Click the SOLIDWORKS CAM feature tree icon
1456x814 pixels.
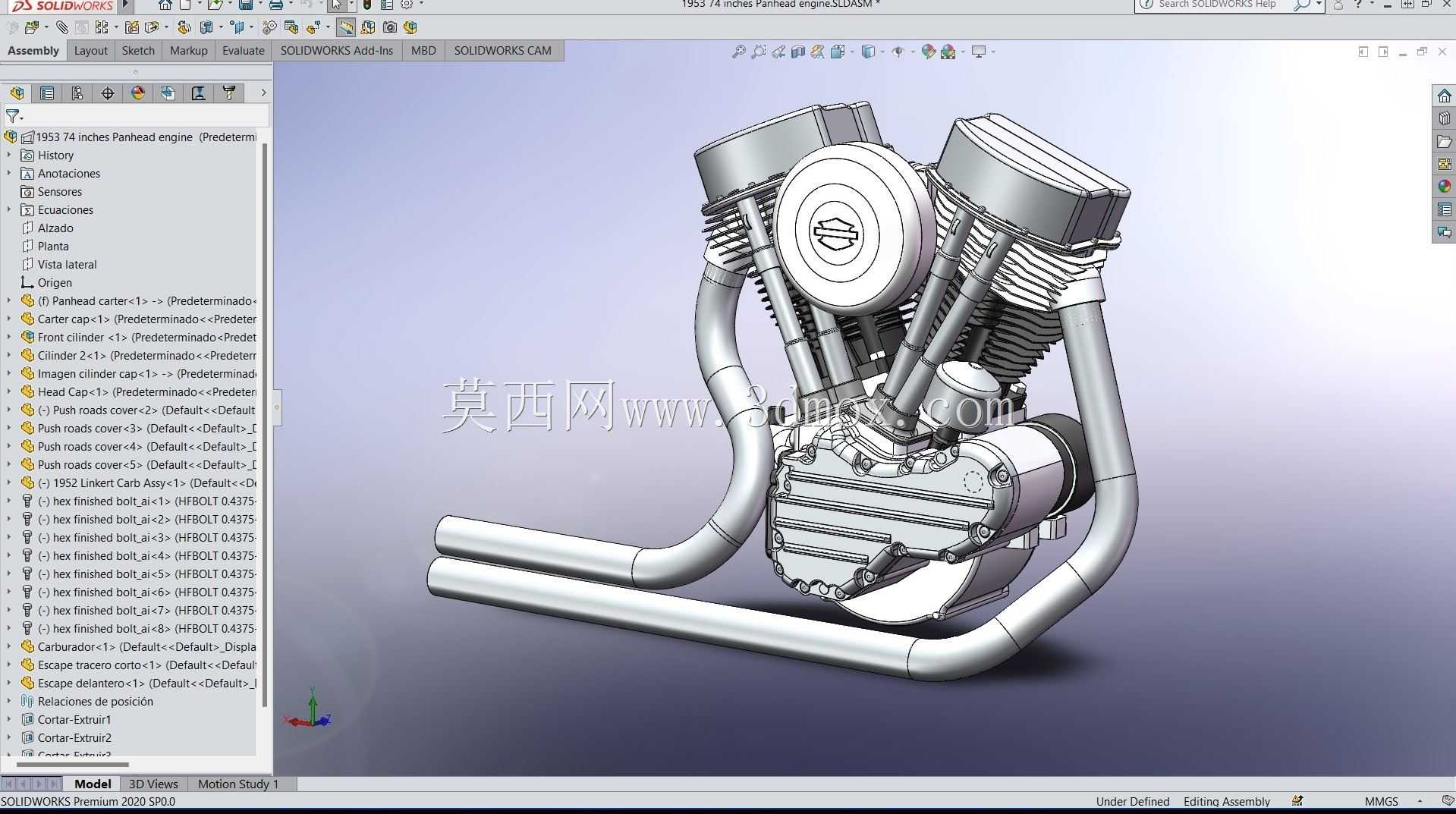[168, 93]
